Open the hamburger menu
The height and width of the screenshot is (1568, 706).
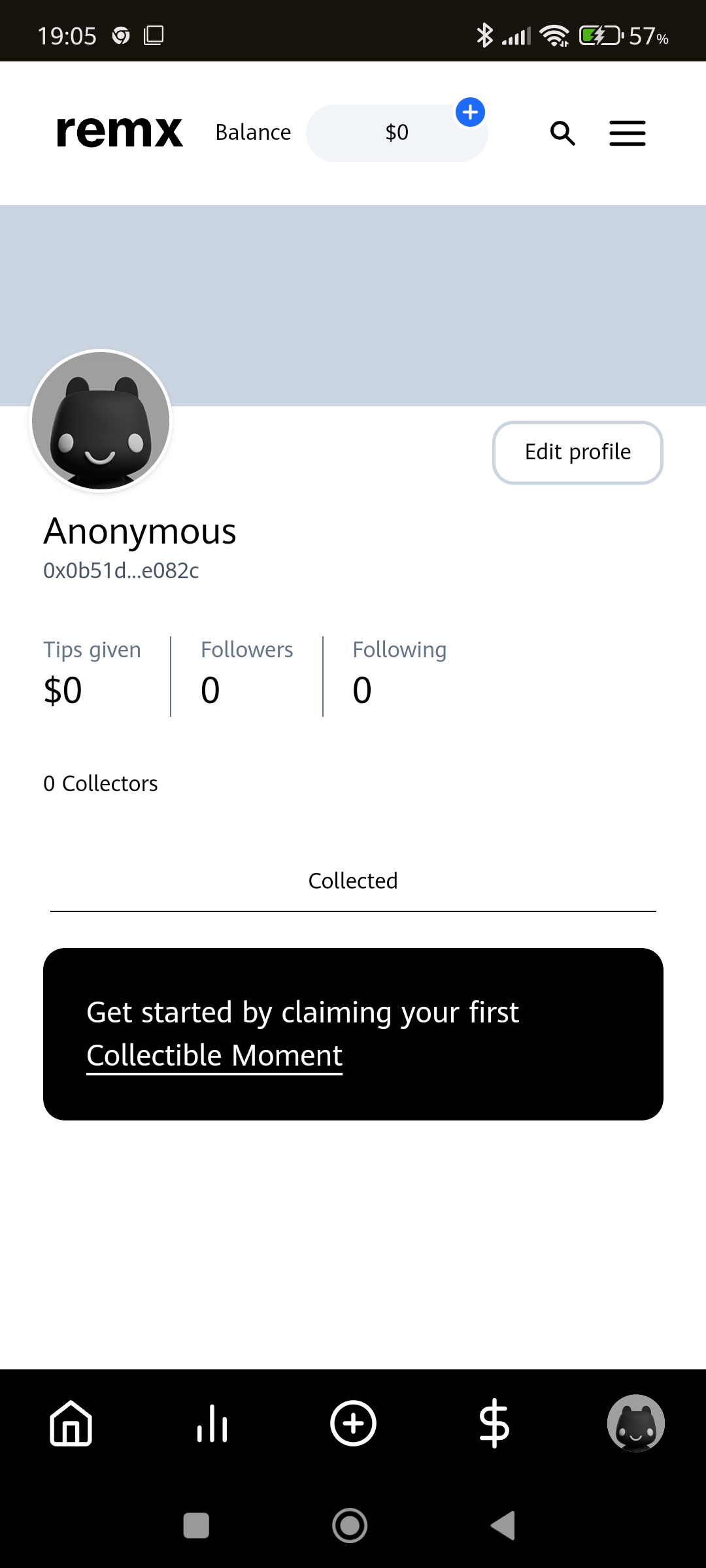628,133
